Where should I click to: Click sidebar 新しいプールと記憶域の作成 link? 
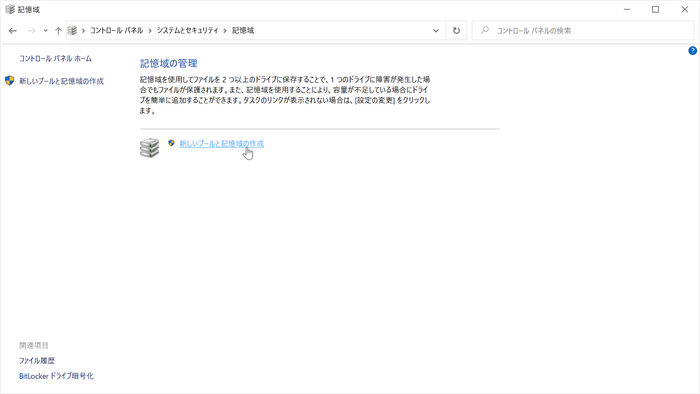pos(62,81)
